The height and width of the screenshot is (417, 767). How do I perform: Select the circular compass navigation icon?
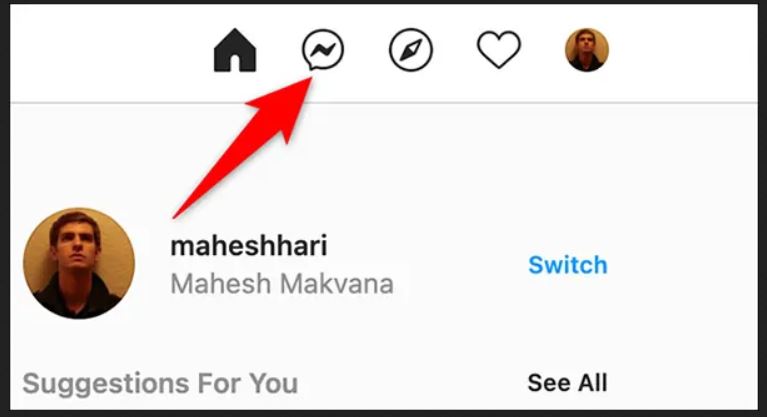click(x=411, y=50)
